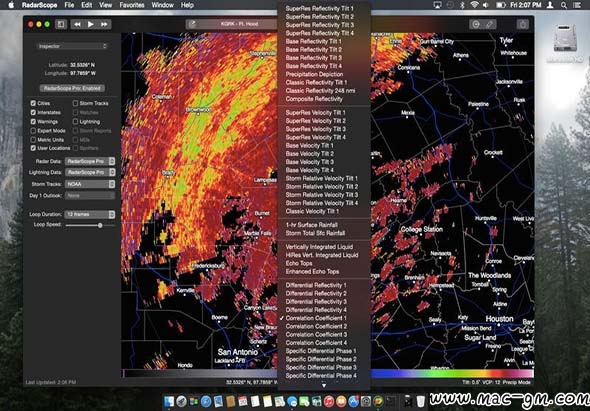Click the Wi-Fi status menu icon

pyautogui.click(x=474, y=5)
